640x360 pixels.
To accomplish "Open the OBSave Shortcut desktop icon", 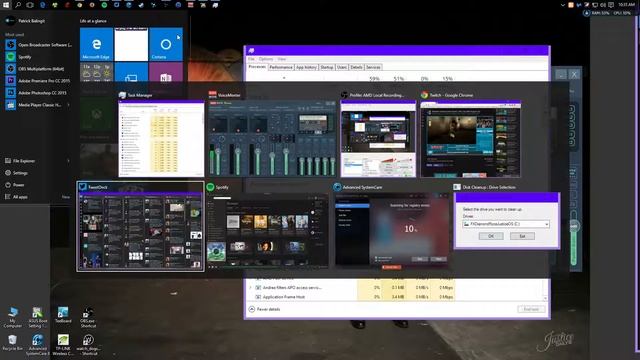I will click(88, 318).
